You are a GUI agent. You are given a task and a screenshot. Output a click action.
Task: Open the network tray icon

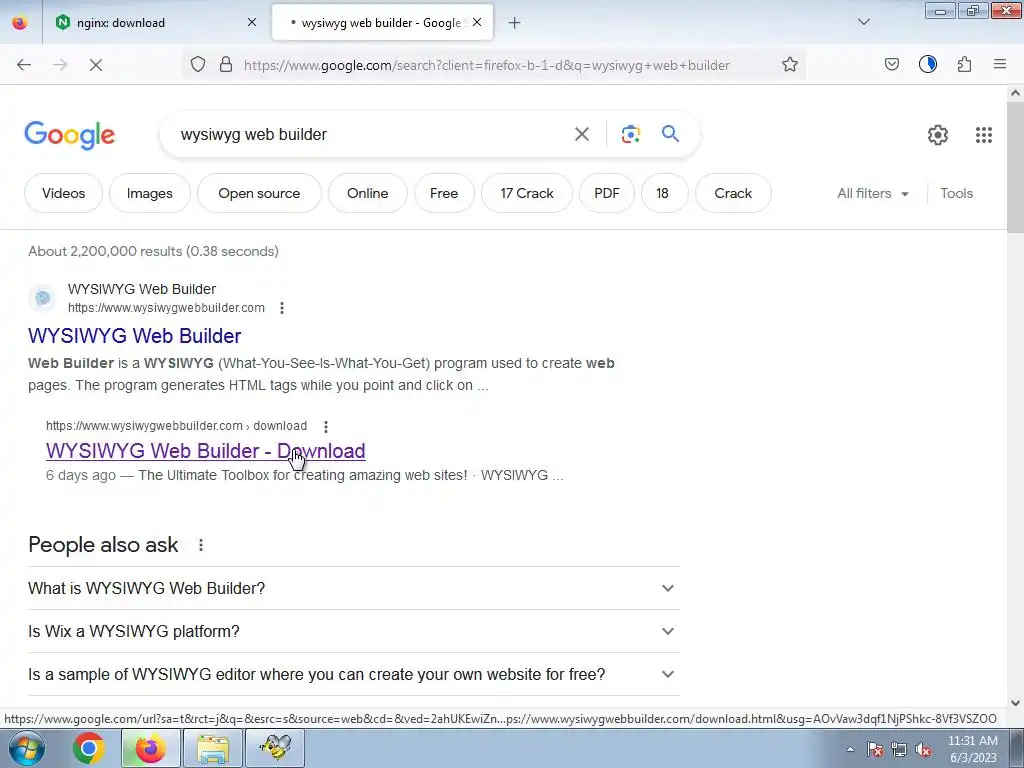[899, 749]
